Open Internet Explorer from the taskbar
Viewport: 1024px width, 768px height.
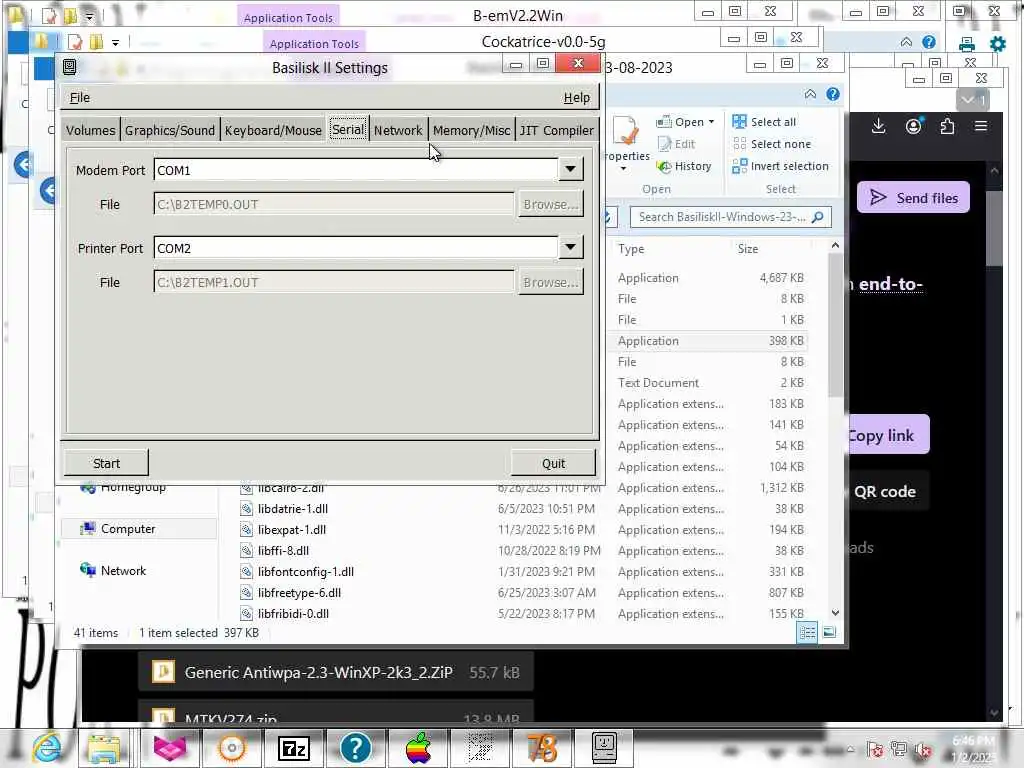46,748
